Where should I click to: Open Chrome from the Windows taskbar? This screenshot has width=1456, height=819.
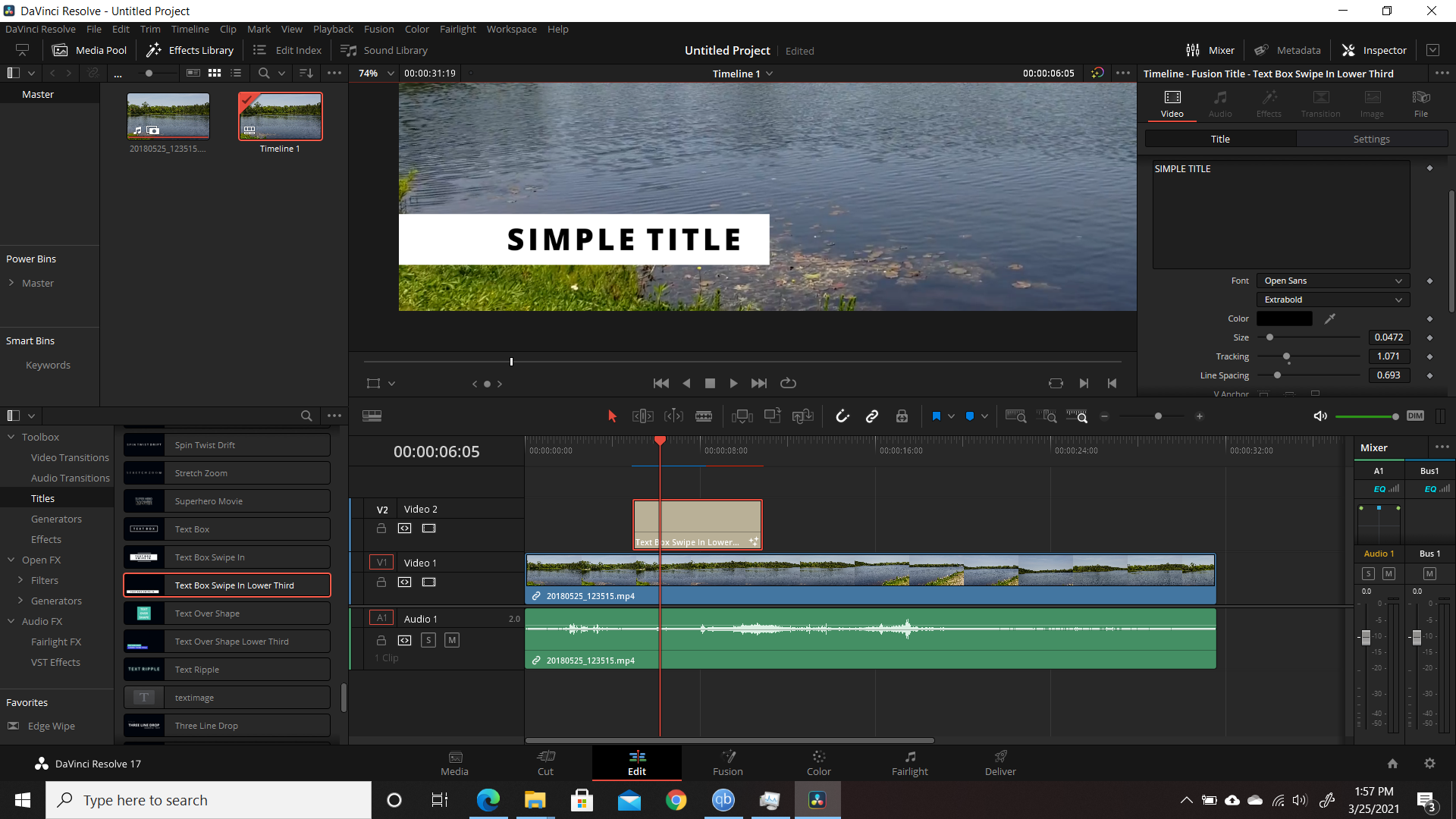click(x=676, y=800)
